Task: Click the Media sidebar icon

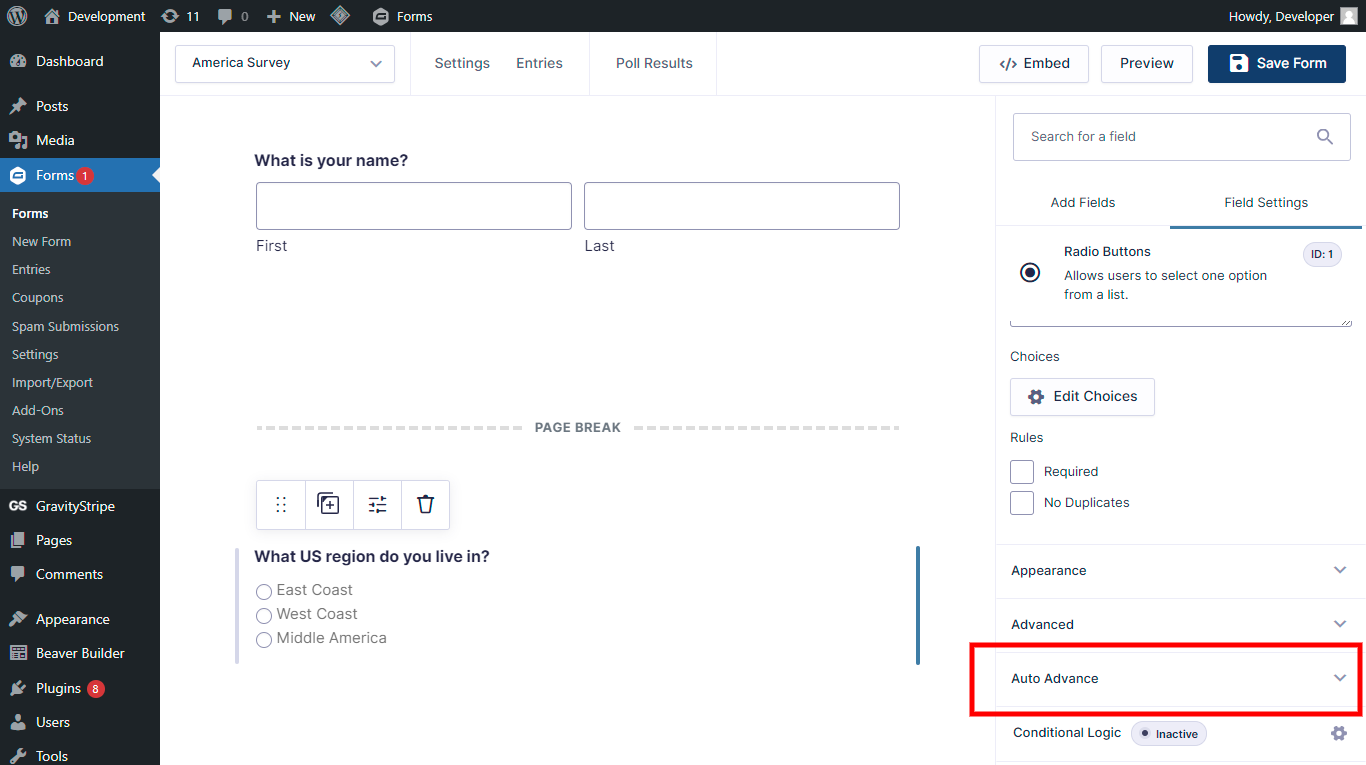Action: [x=18, y=140]
